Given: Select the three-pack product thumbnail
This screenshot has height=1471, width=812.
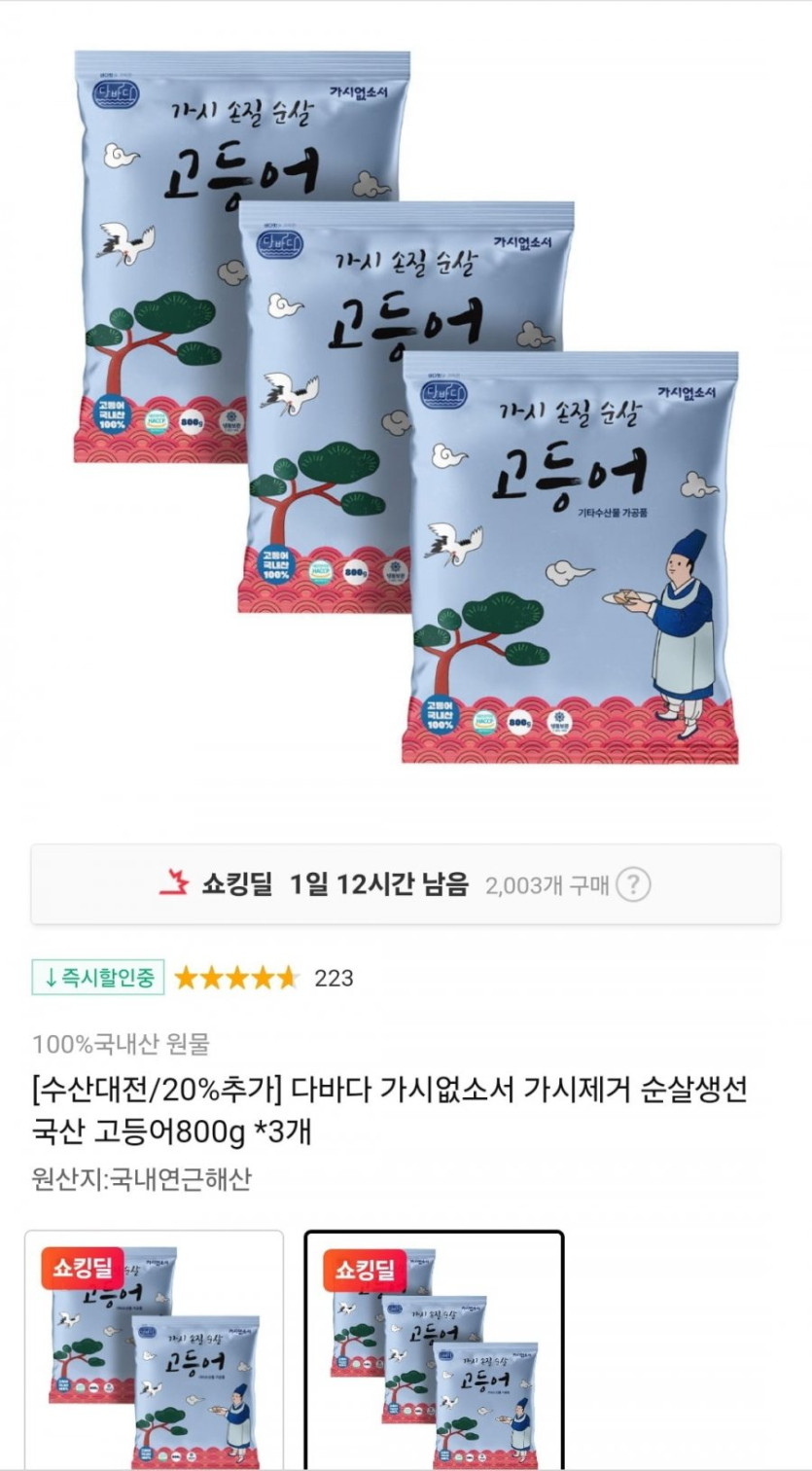Looking at the screenshot, I should (434, 1349).
